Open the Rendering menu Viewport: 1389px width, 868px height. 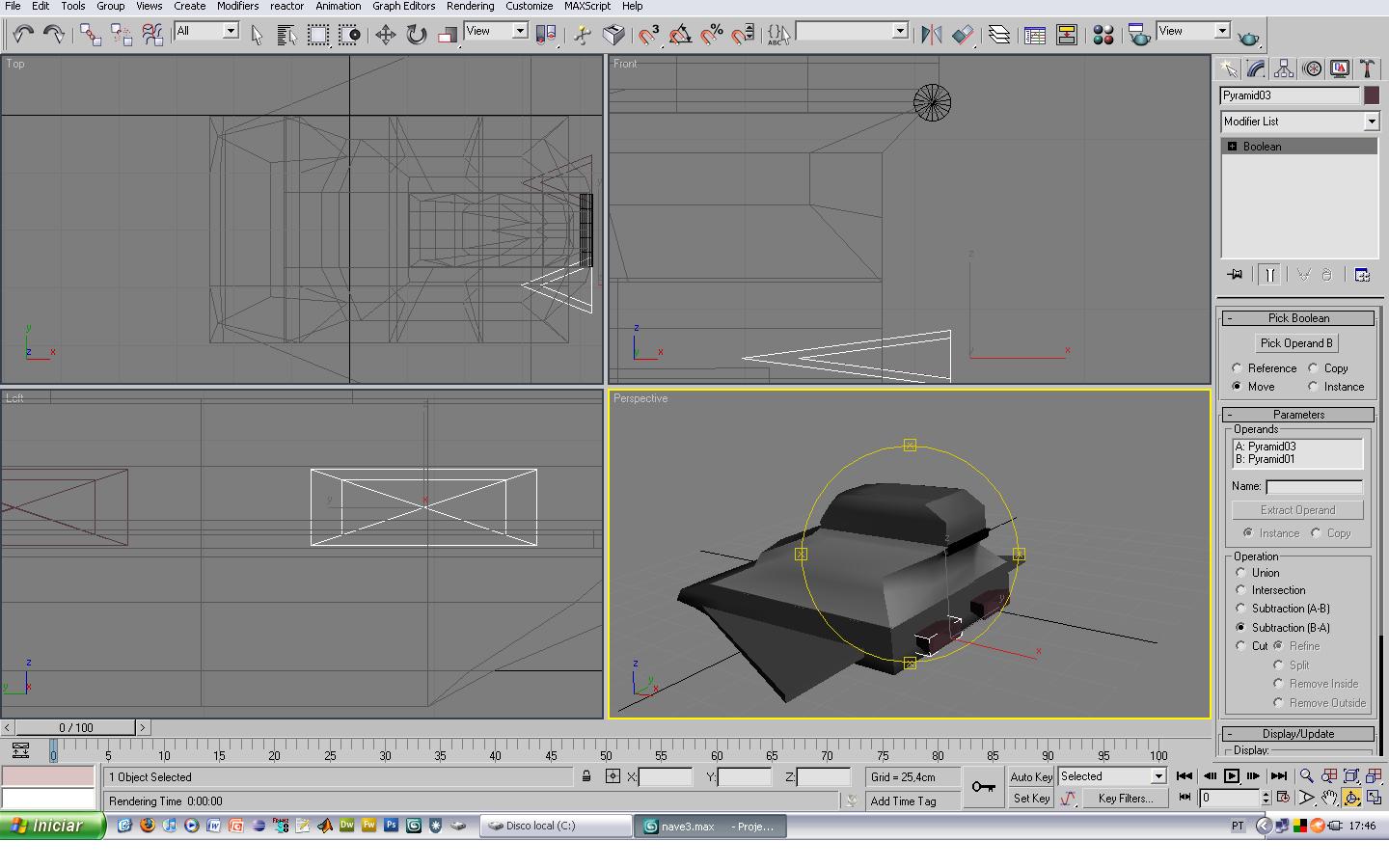pos(470,6)
